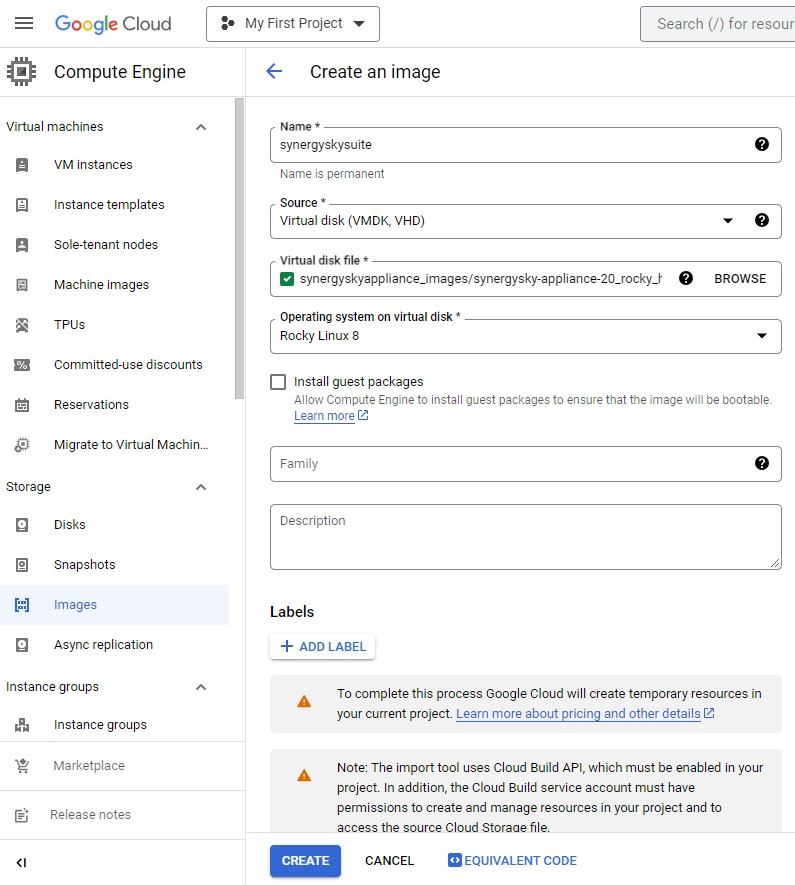Collapse the sidebar with bottom arrow icon
Screen dimensions: 795x885
[x=21, y=862]
